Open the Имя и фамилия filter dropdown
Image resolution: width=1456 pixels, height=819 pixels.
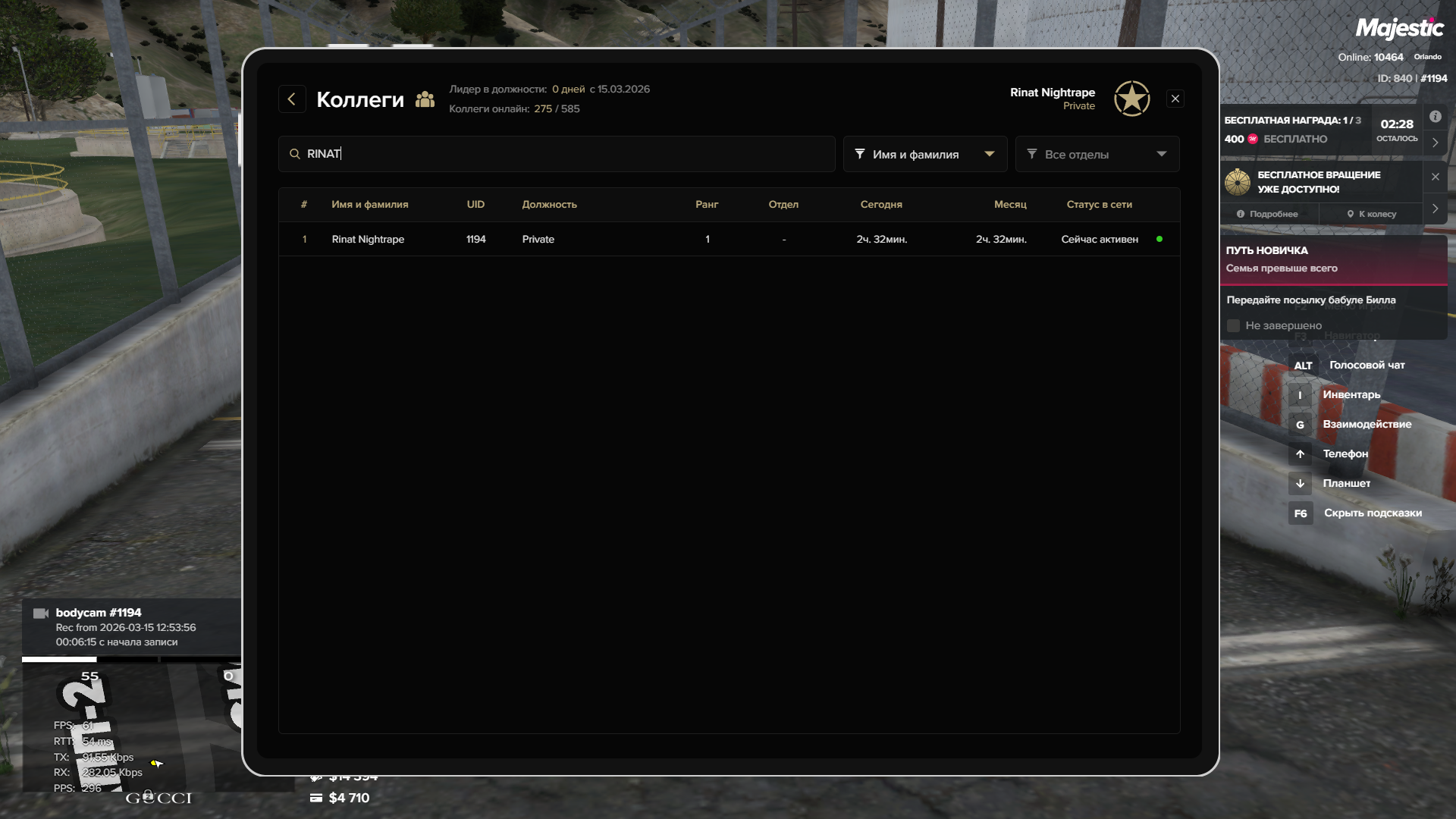click(x=924, y=154)
